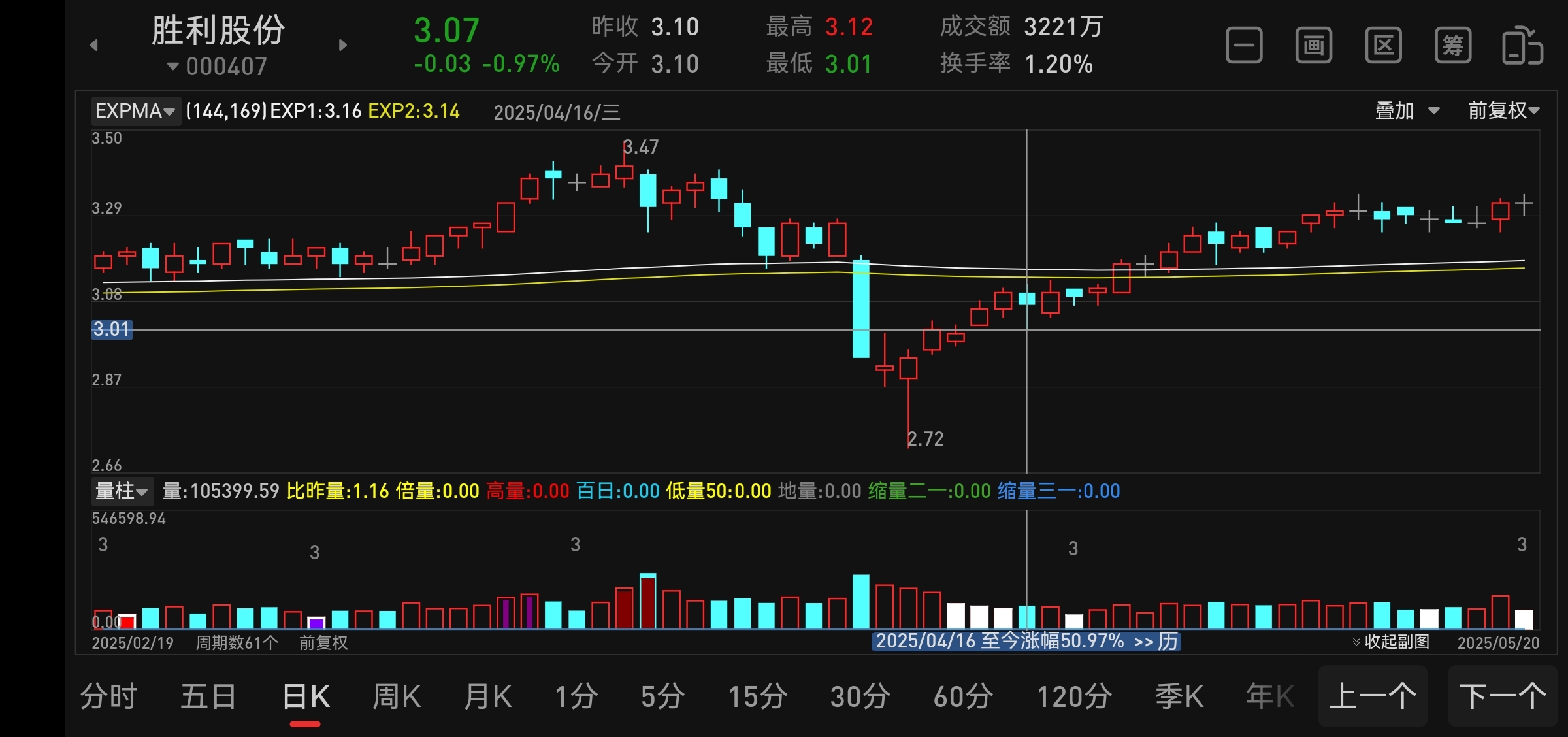Go to next stock with right arrow
1568x737 pixels.
tap(343, 45)
